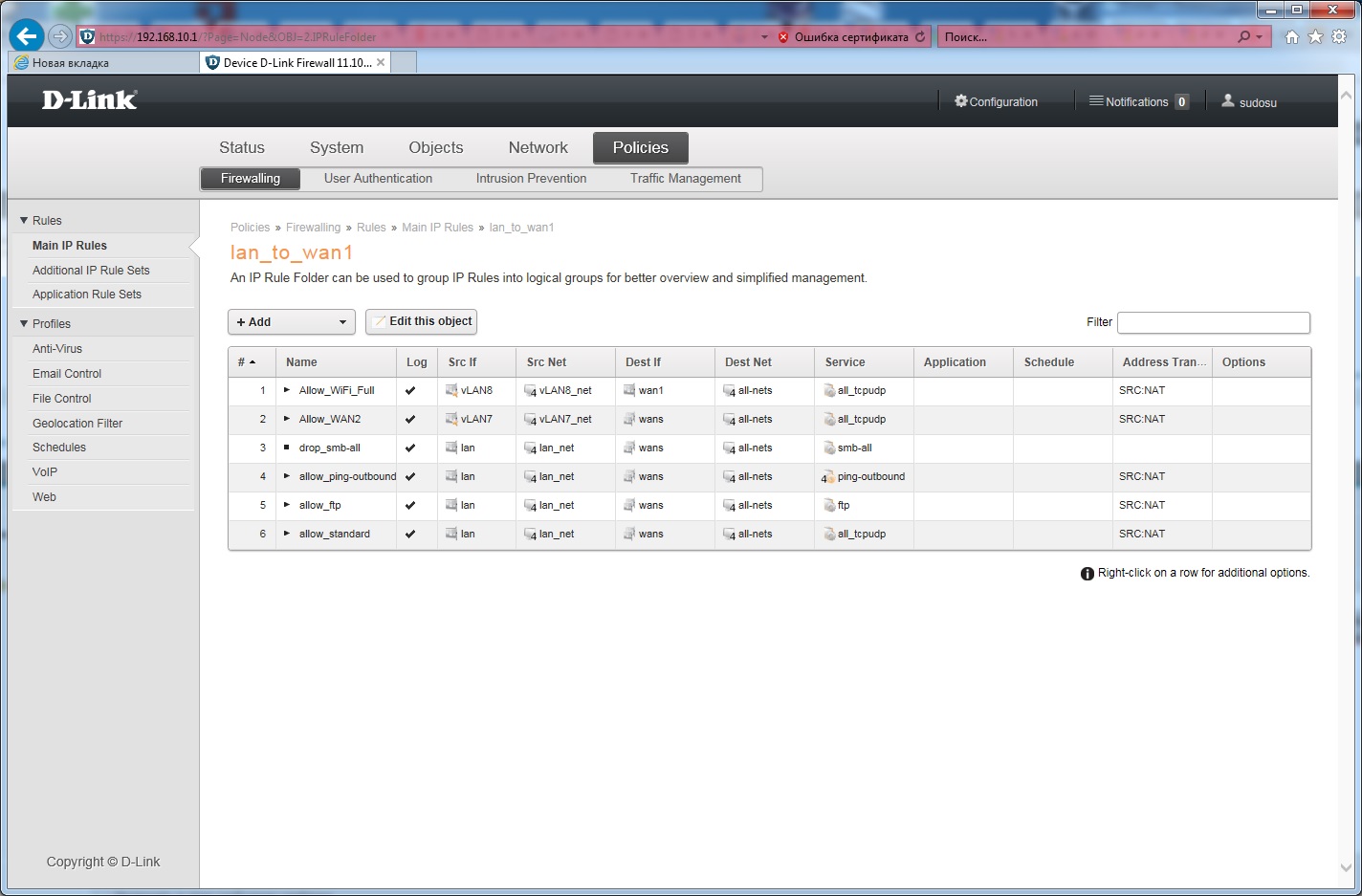Open the Add dropdown button
The image size is (1362, 896).
pyautogui.click(x=291, y=322)
